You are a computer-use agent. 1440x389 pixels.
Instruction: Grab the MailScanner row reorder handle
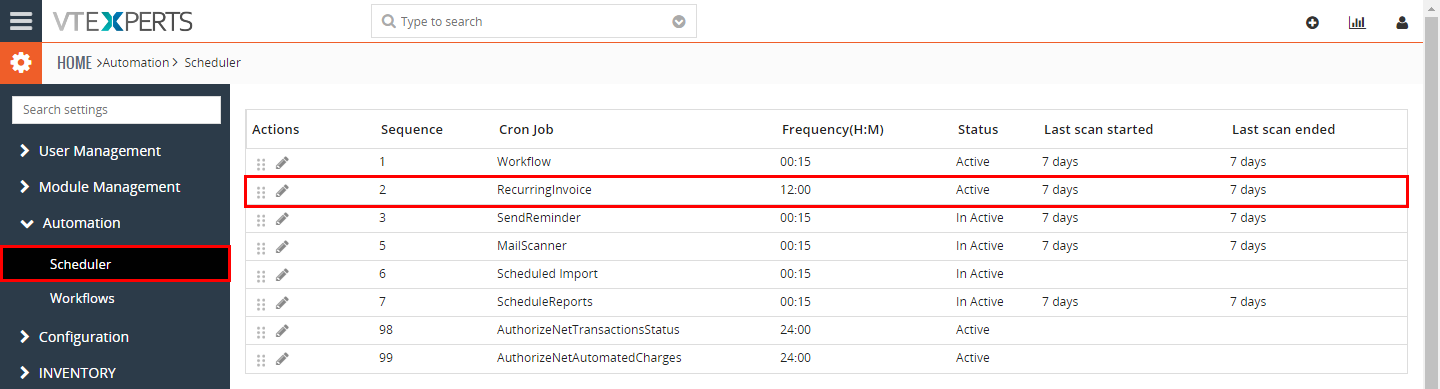point(261,248)
